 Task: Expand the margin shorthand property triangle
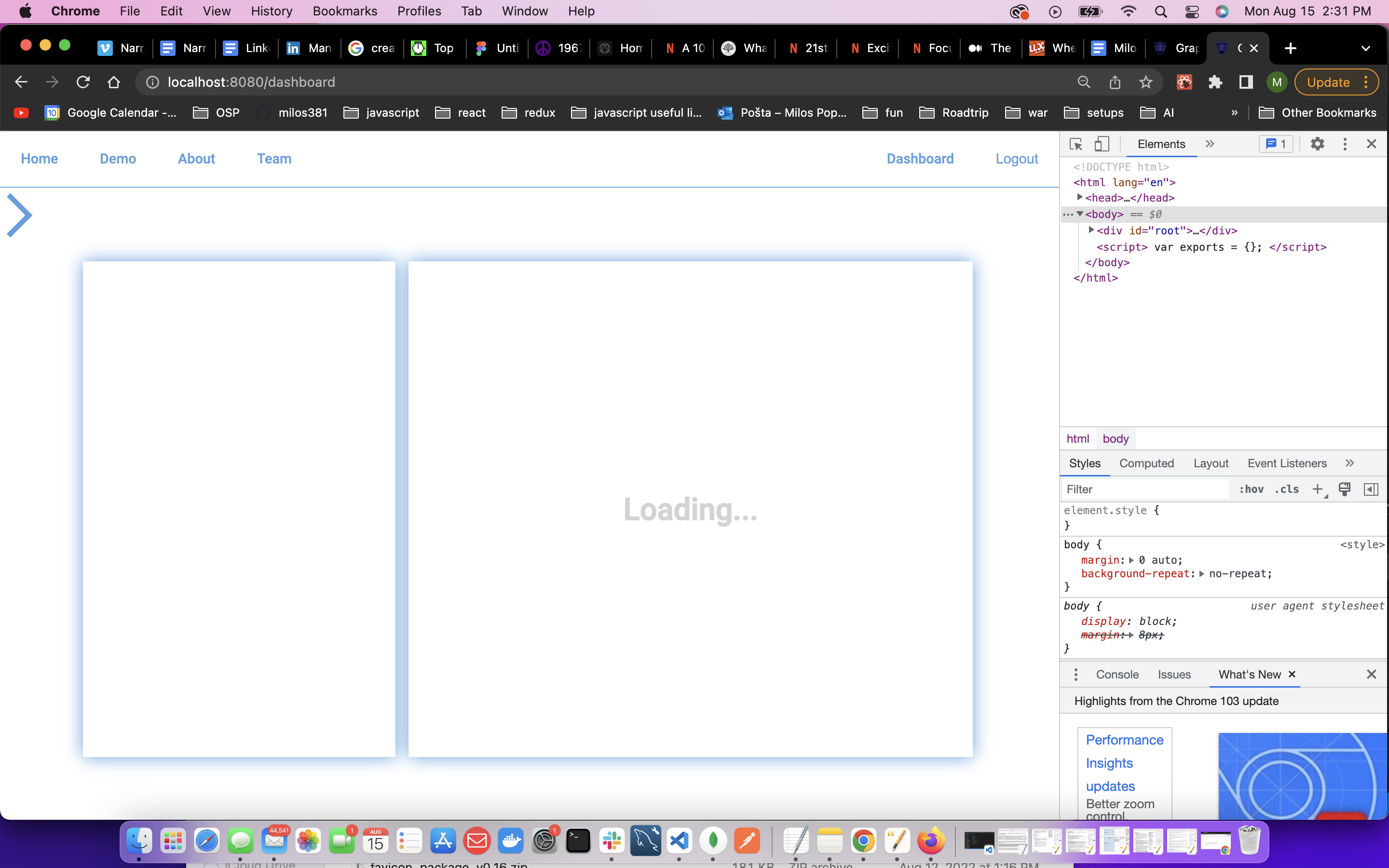[x=1131, y=560]
